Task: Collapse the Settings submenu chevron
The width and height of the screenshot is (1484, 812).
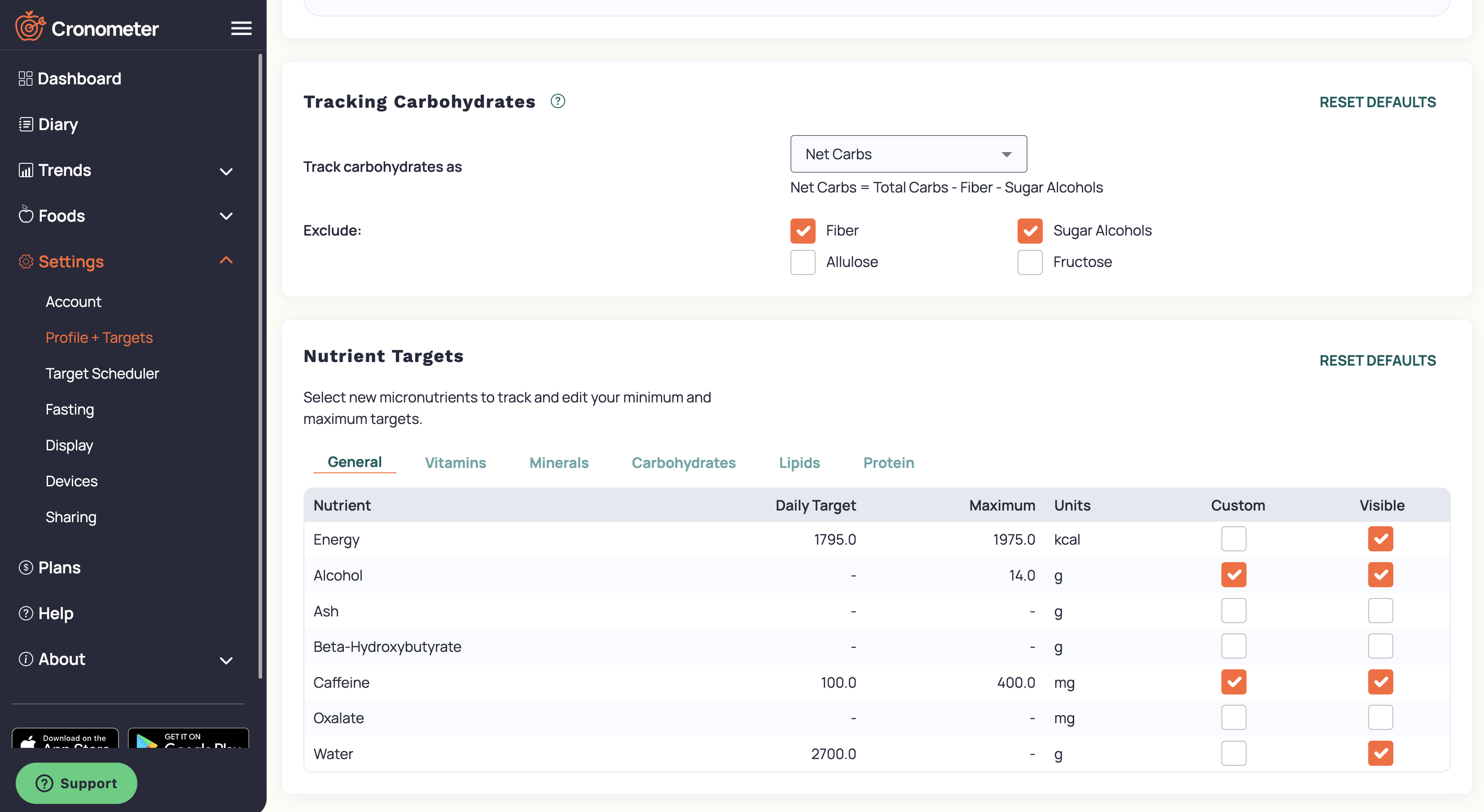Action: point(226,260)
